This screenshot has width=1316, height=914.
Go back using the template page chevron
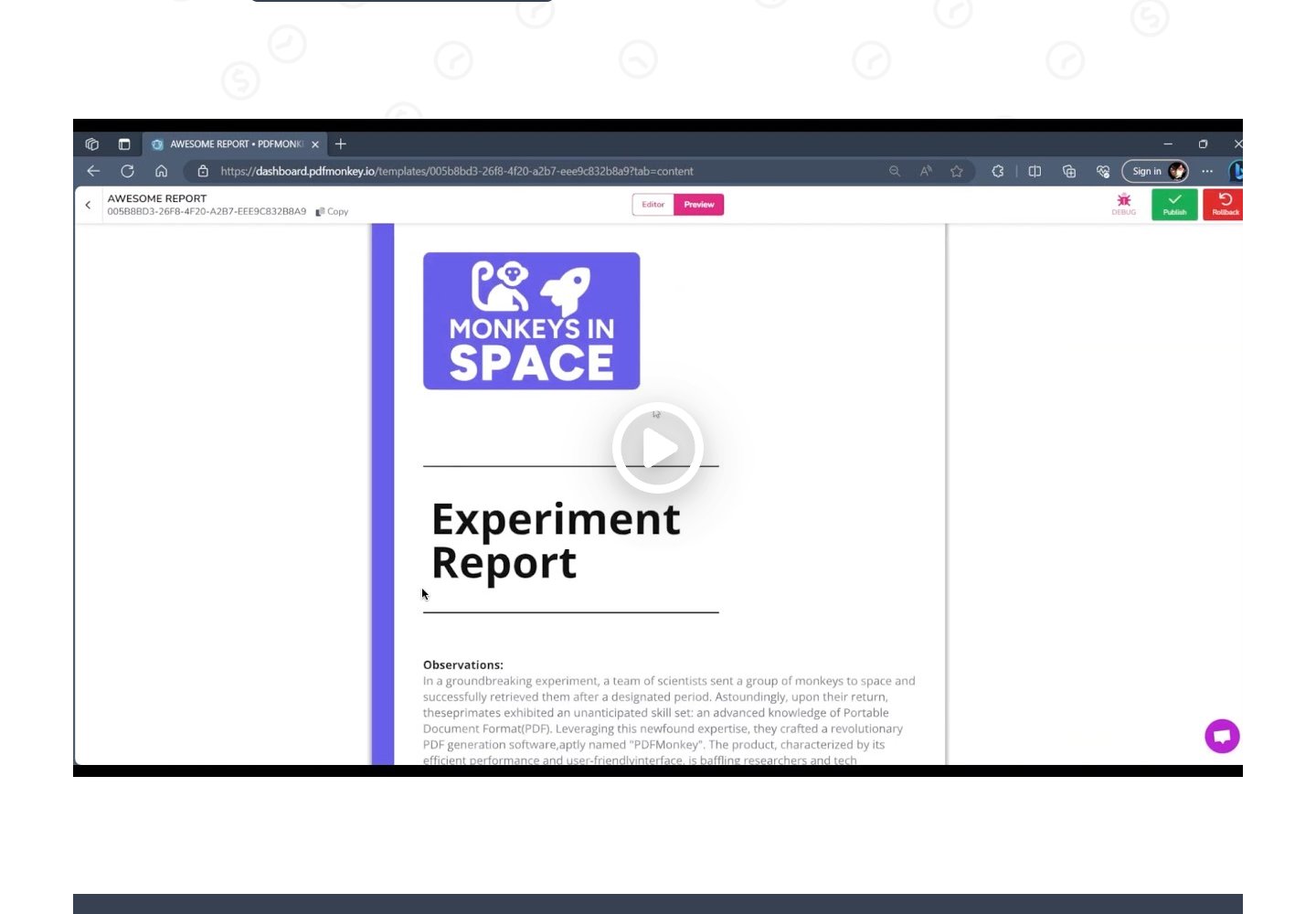click(88, 205)
